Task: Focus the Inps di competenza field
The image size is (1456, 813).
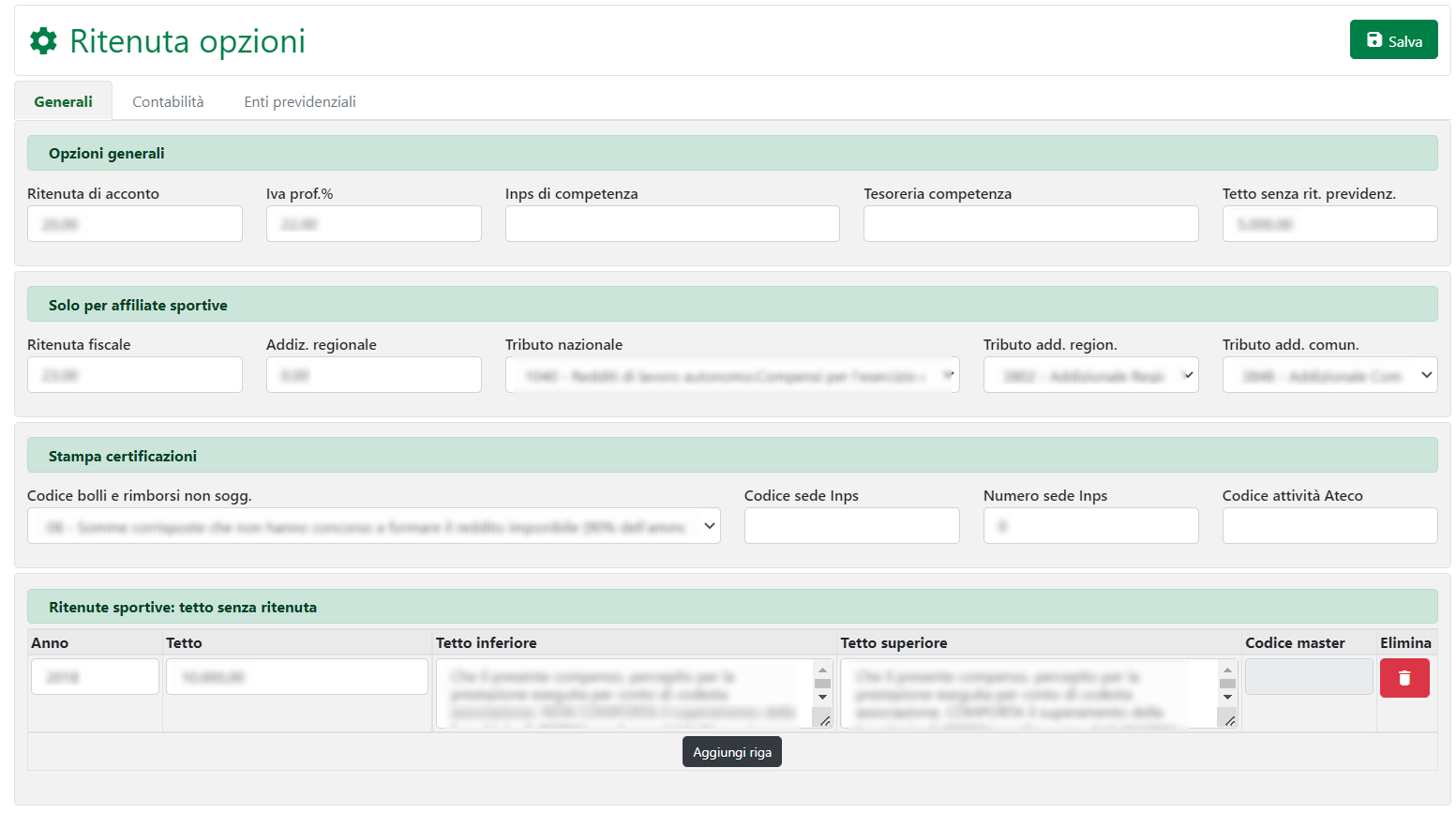Action: (672, 224)
